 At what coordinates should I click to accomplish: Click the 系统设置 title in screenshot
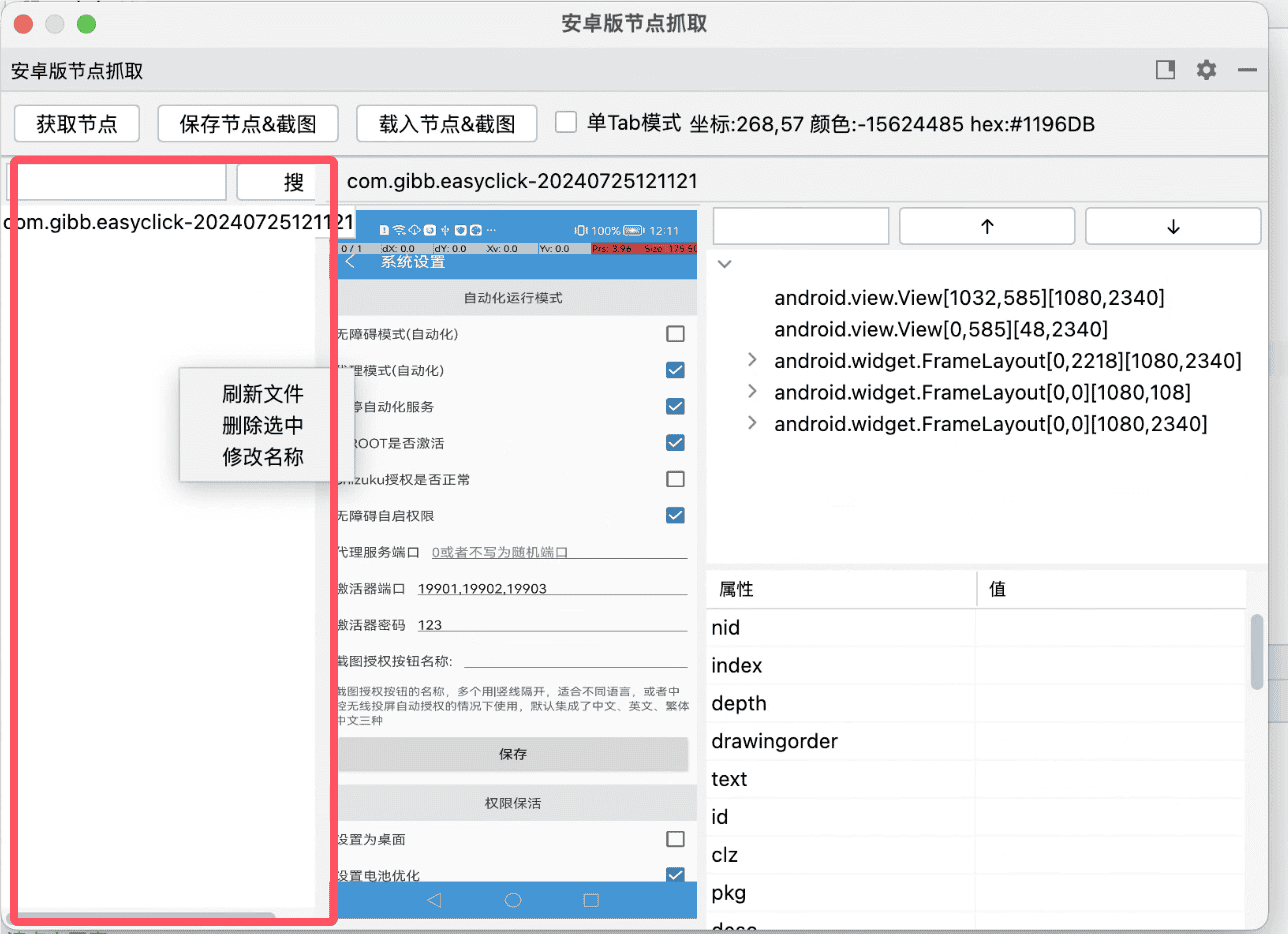point(413,262)
